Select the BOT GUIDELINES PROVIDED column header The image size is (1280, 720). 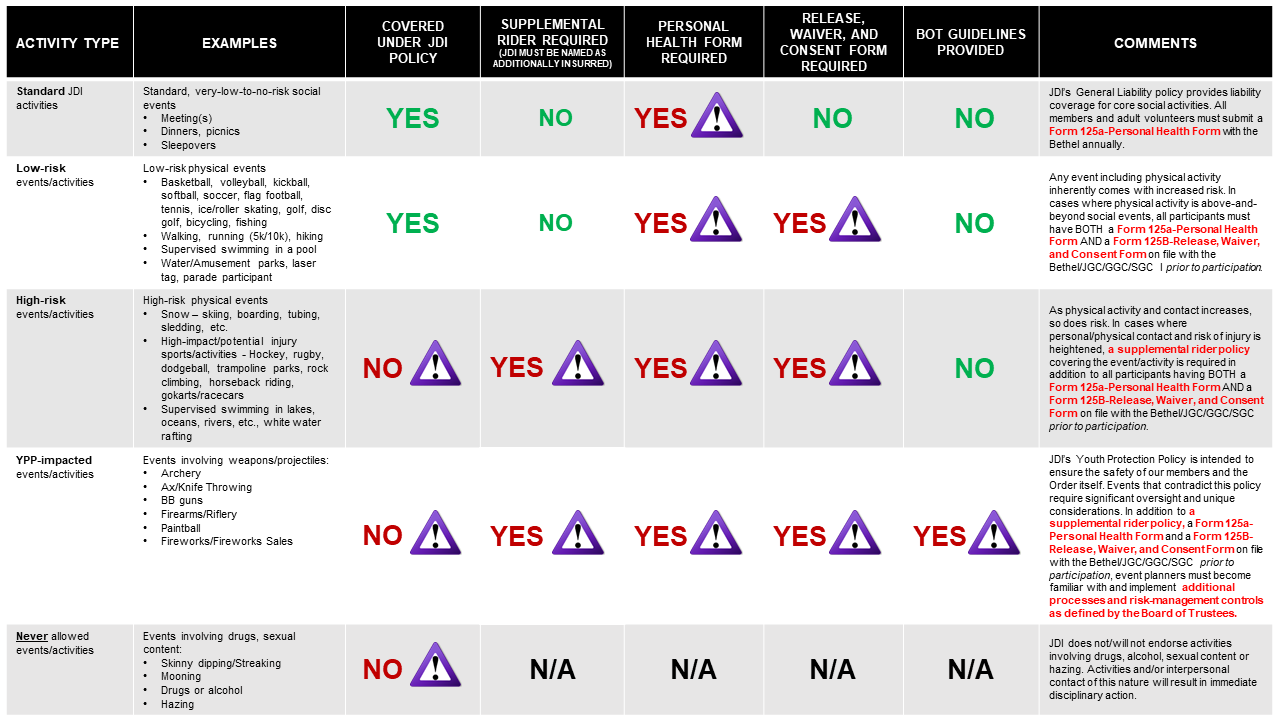pos(971,42)
